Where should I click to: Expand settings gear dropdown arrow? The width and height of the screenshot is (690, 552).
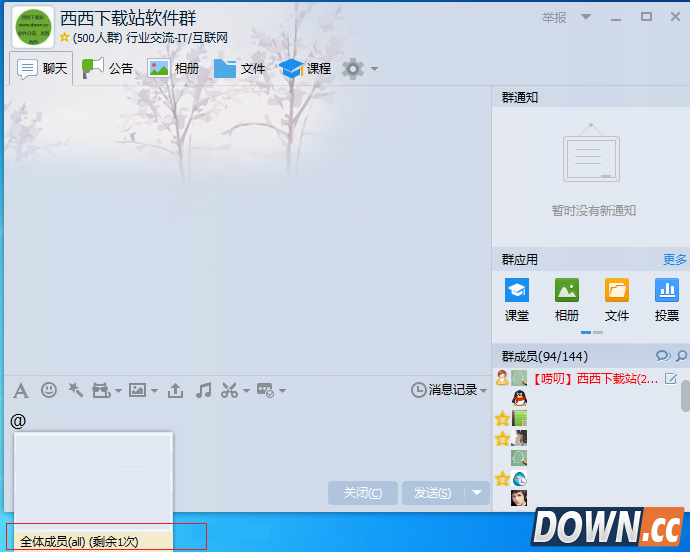374,69
